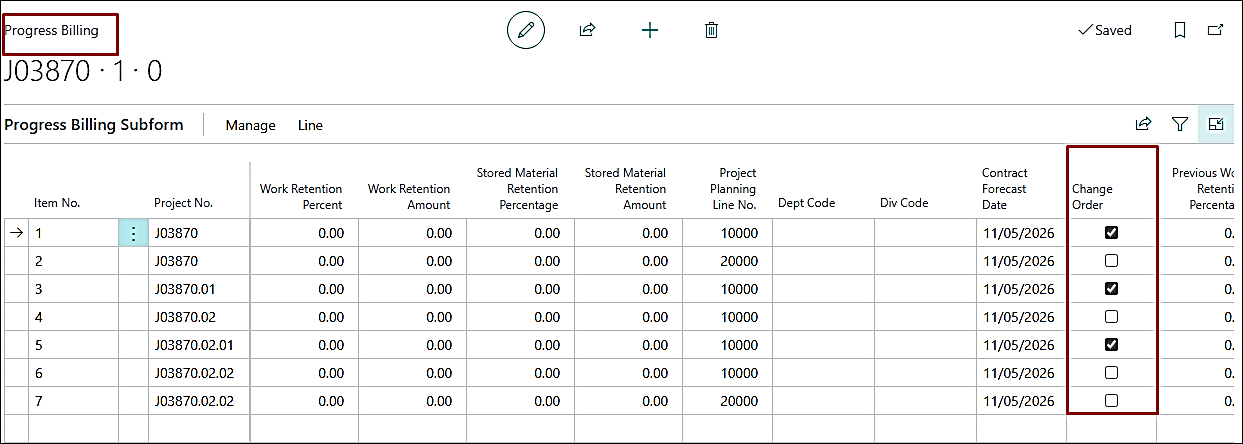Uncheck Change Order for J03870.02.01 row
Image resolution: width=1243 pixels, height=444 pixels.
click(1111, 345)
